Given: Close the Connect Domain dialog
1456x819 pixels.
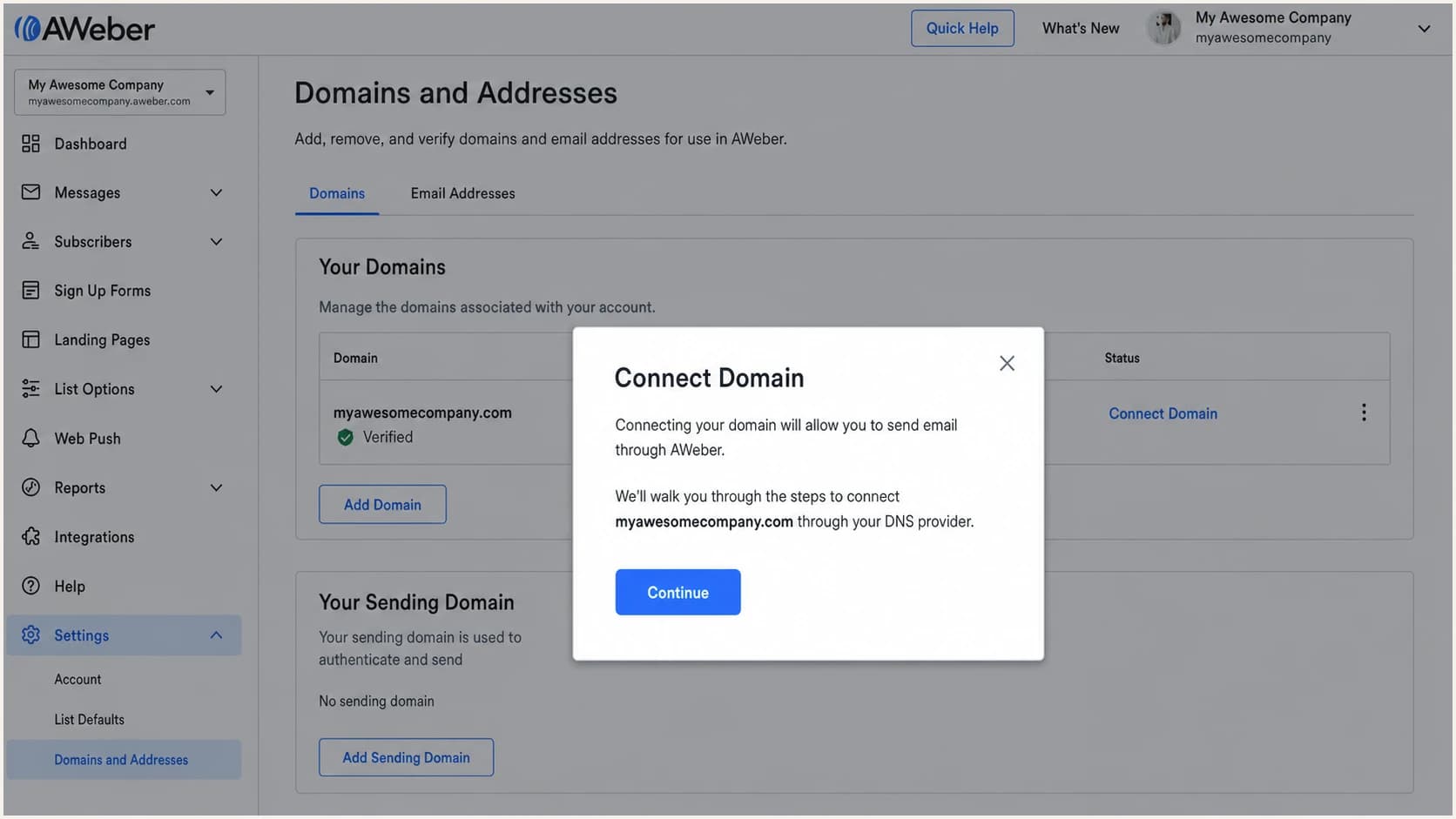Looking at the screenshot, I should pos(1007,363).
